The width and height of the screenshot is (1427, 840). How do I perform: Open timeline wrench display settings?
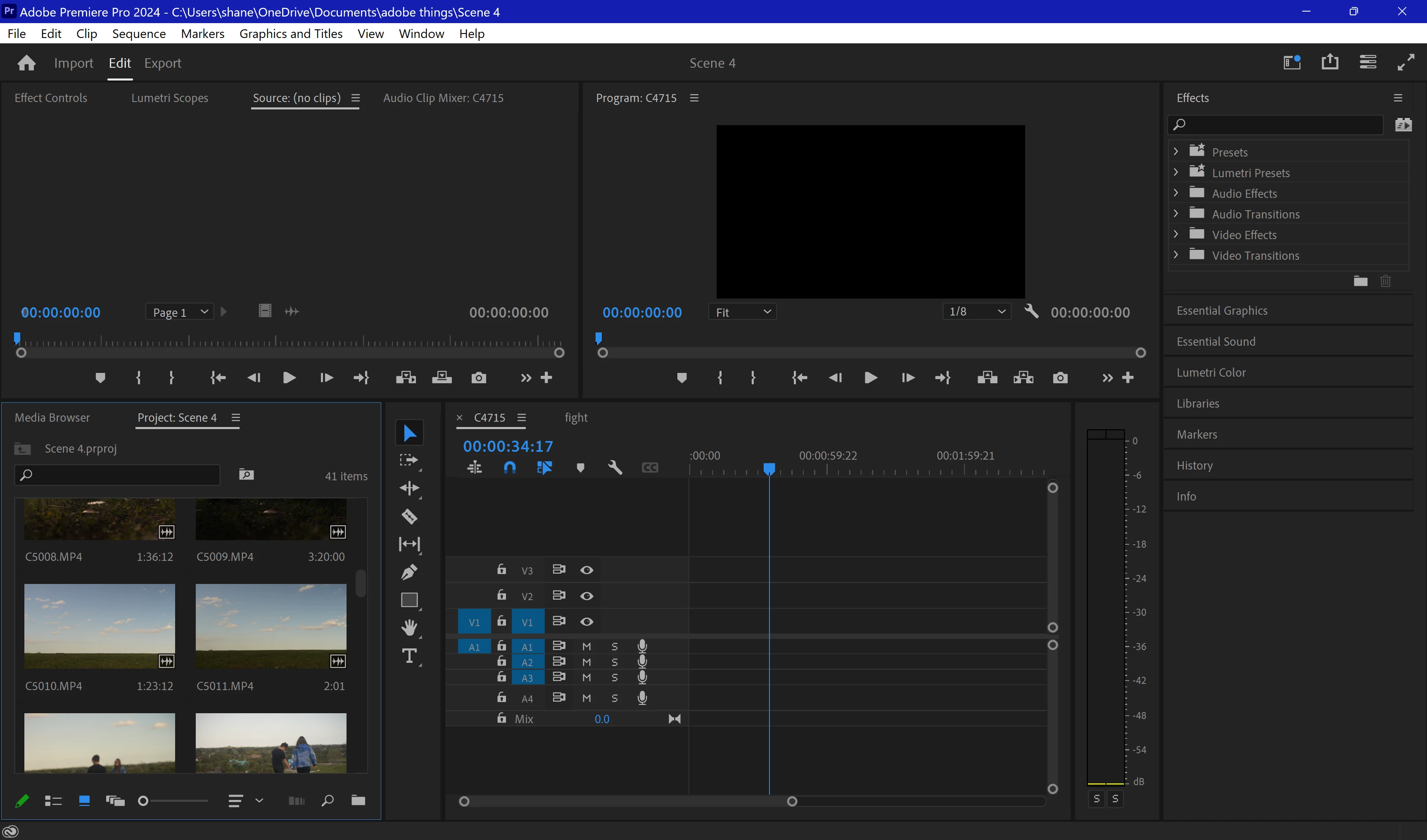[615, 467]
